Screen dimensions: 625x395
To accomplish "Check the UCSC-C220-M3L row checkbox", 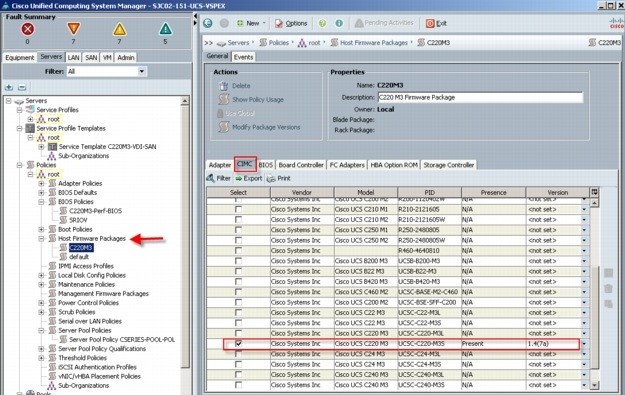I will (x=238, y=333).
